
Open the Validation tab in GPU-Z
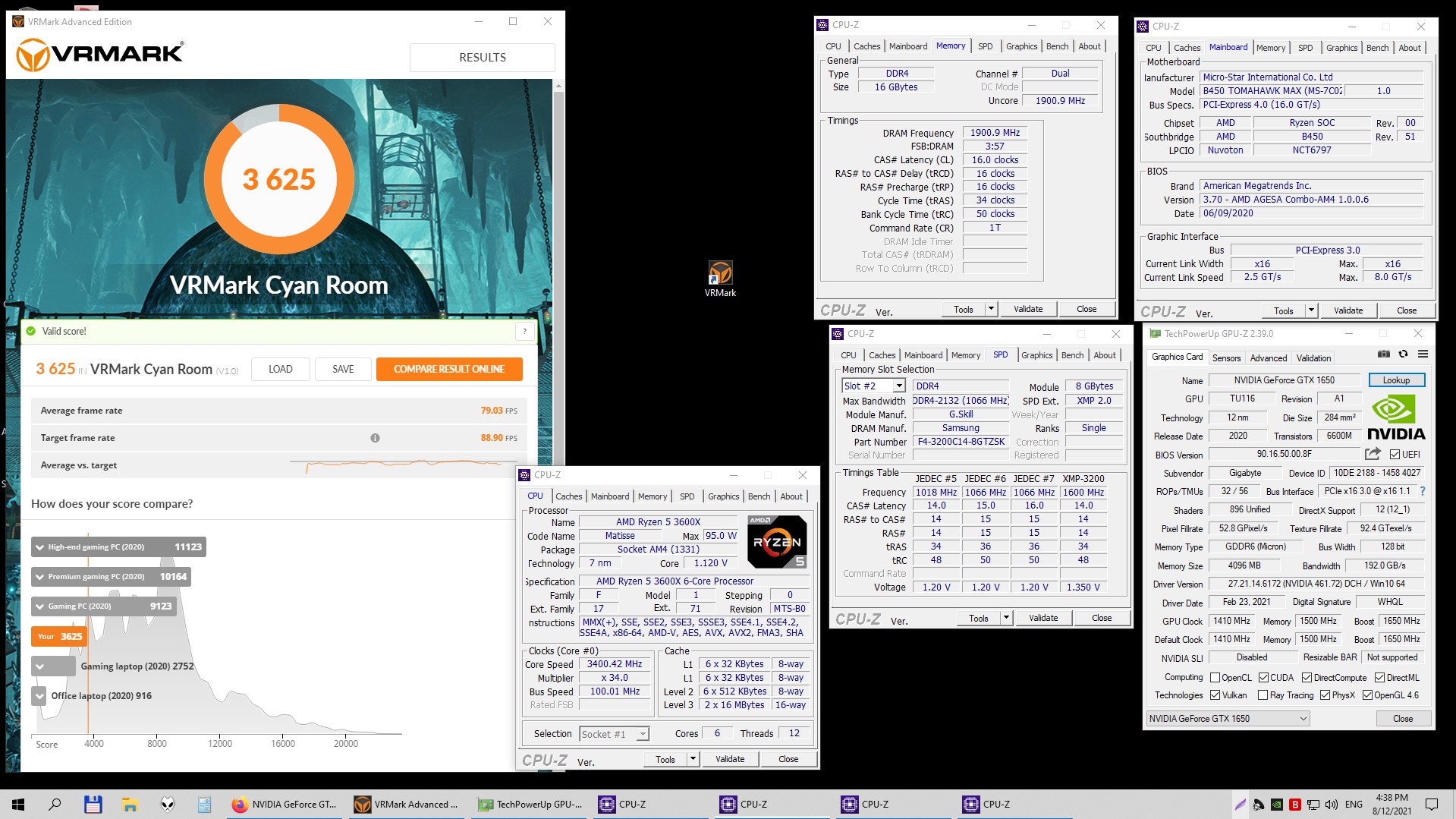1313,358
